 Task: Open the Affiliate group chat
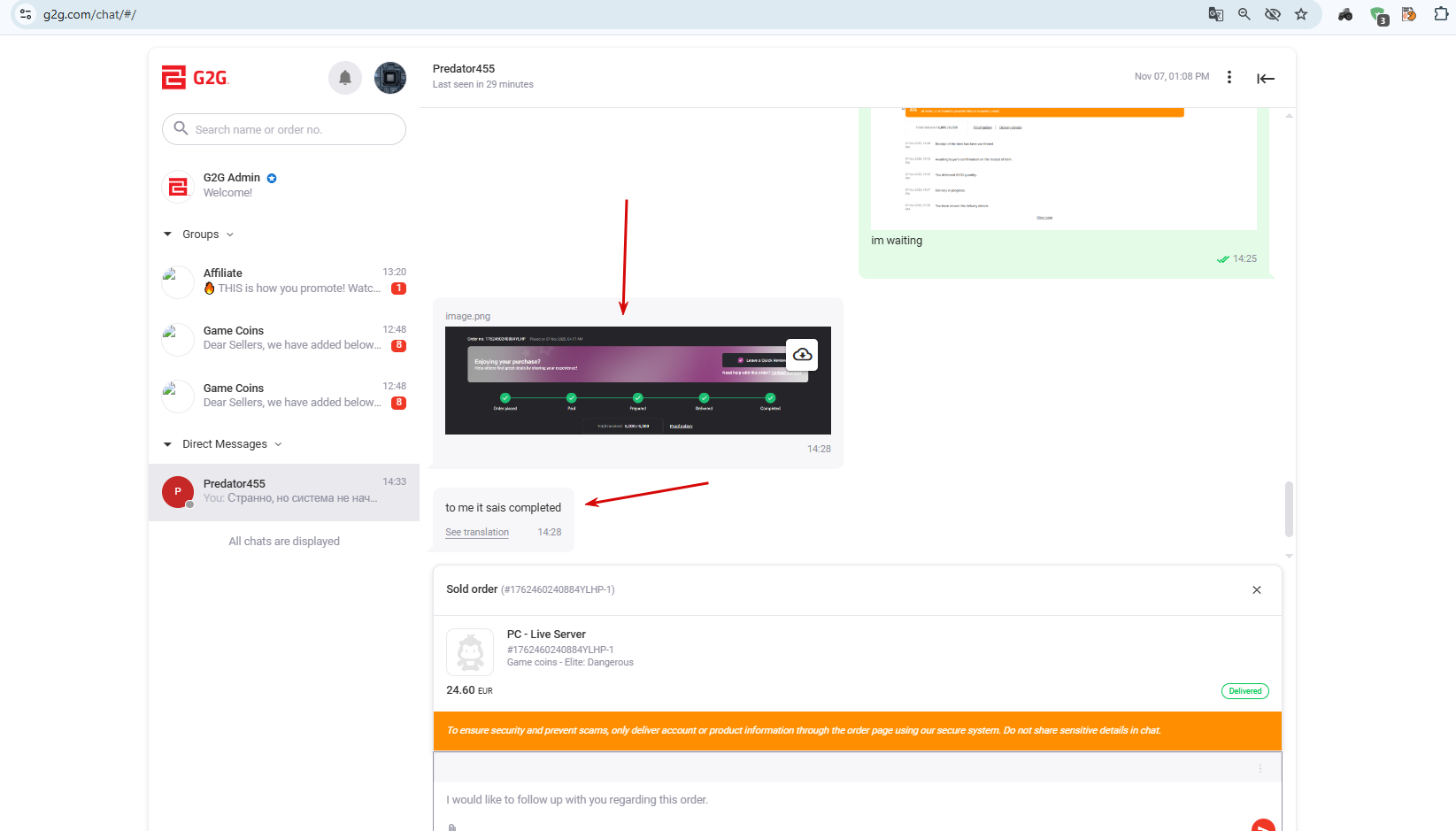coord(284,281)
